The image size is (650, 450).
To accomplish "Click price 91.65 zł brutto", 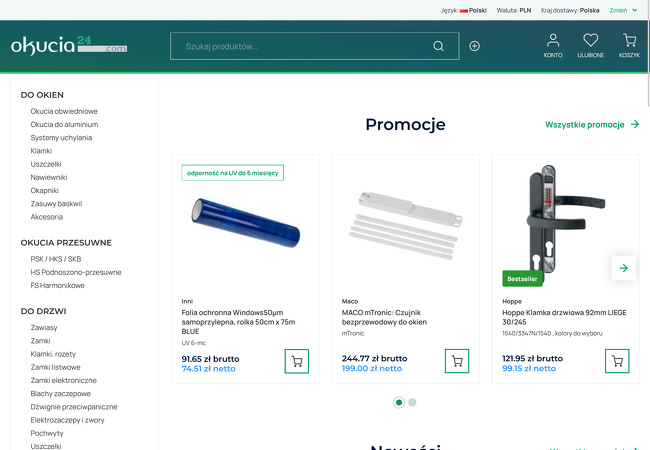I will click(x=210, y=359).
